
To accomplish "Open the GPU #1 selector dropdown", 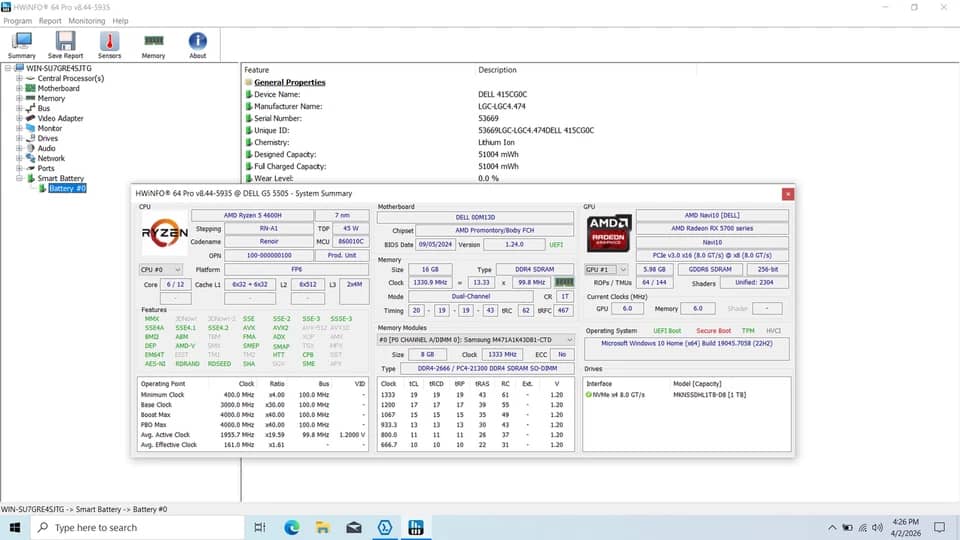I will coord(606,269).
